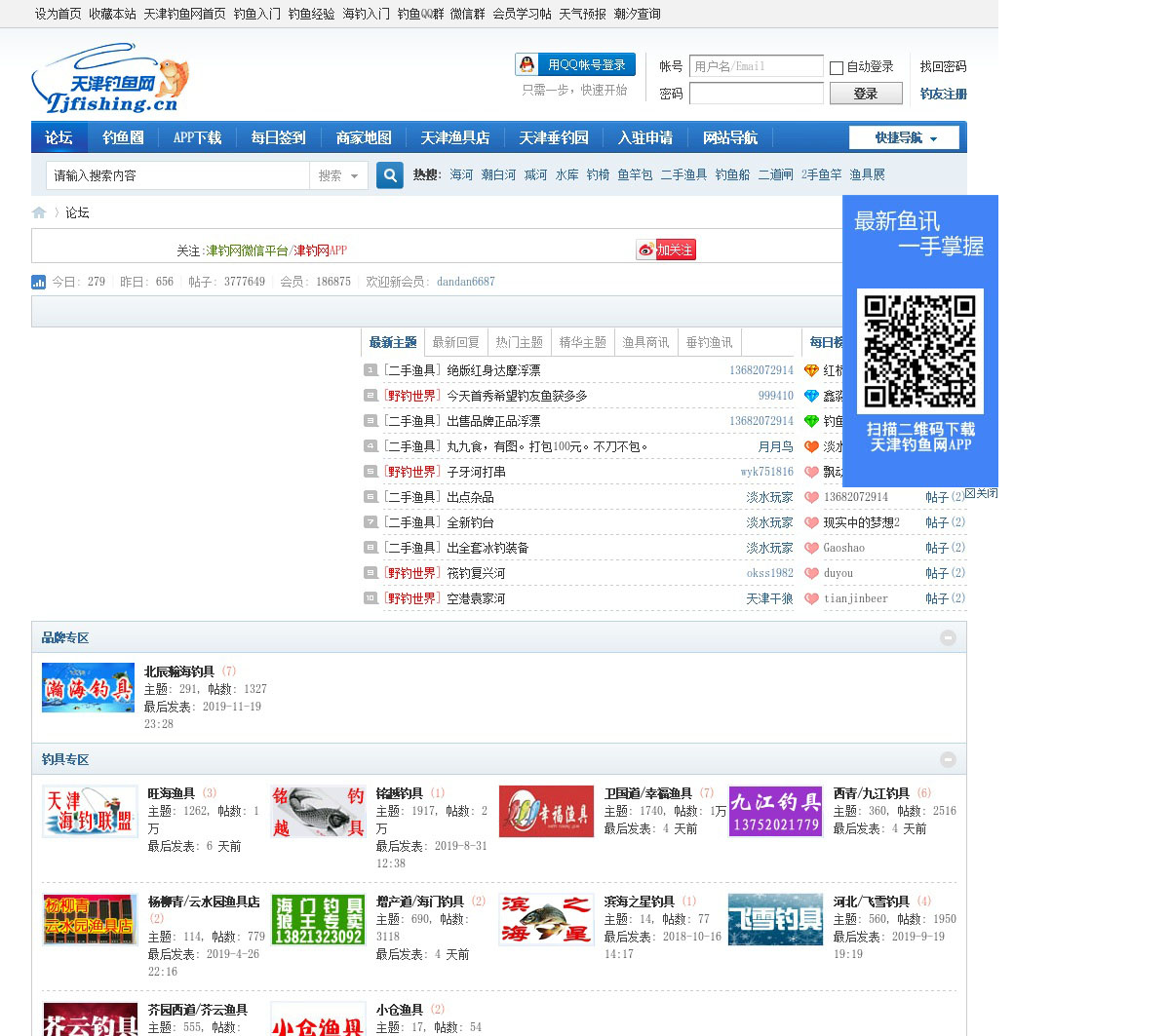Viewport: 1170px width, 1036px height.
Task: Click the QQ account login button
Action: click(x=575, y=65)
